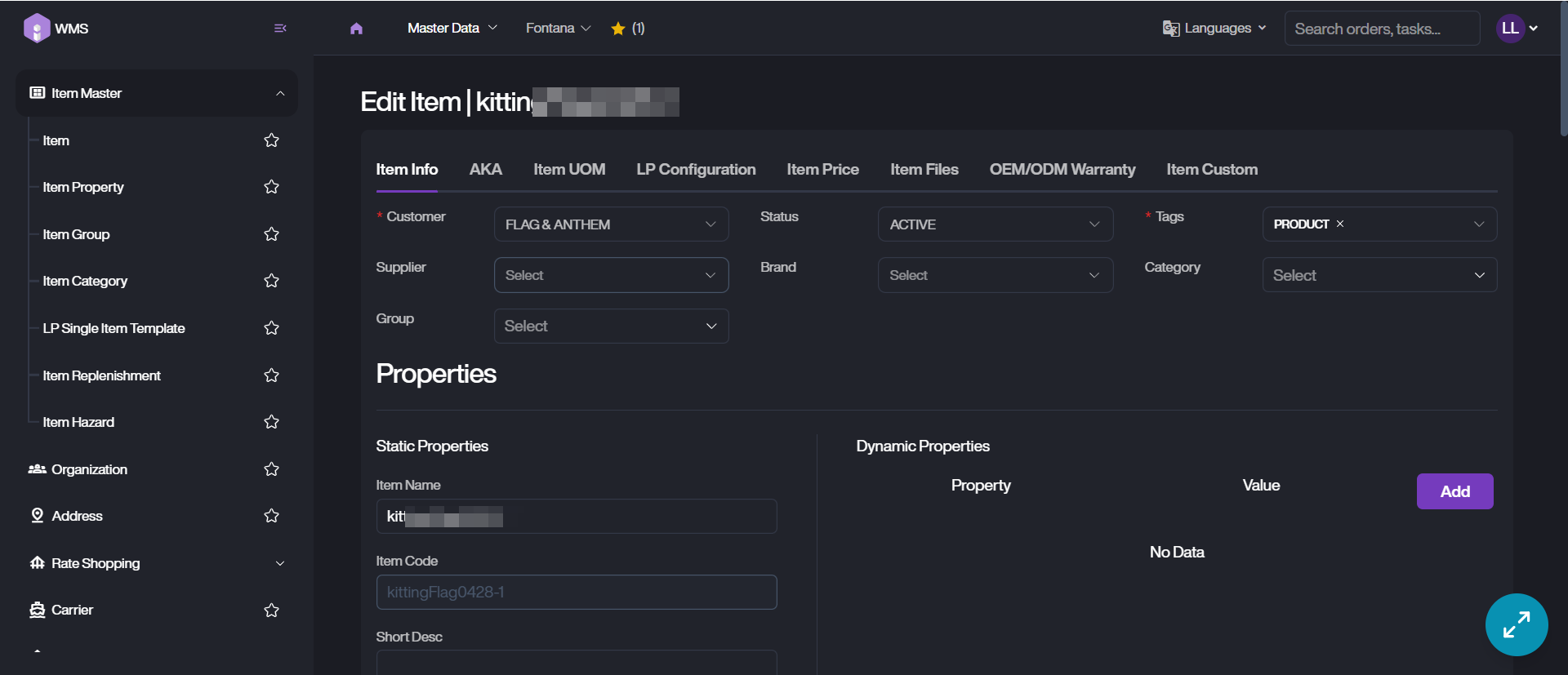Click the home icon in top bar
This screenshot has height=675, width=1568.
(356, 29)
